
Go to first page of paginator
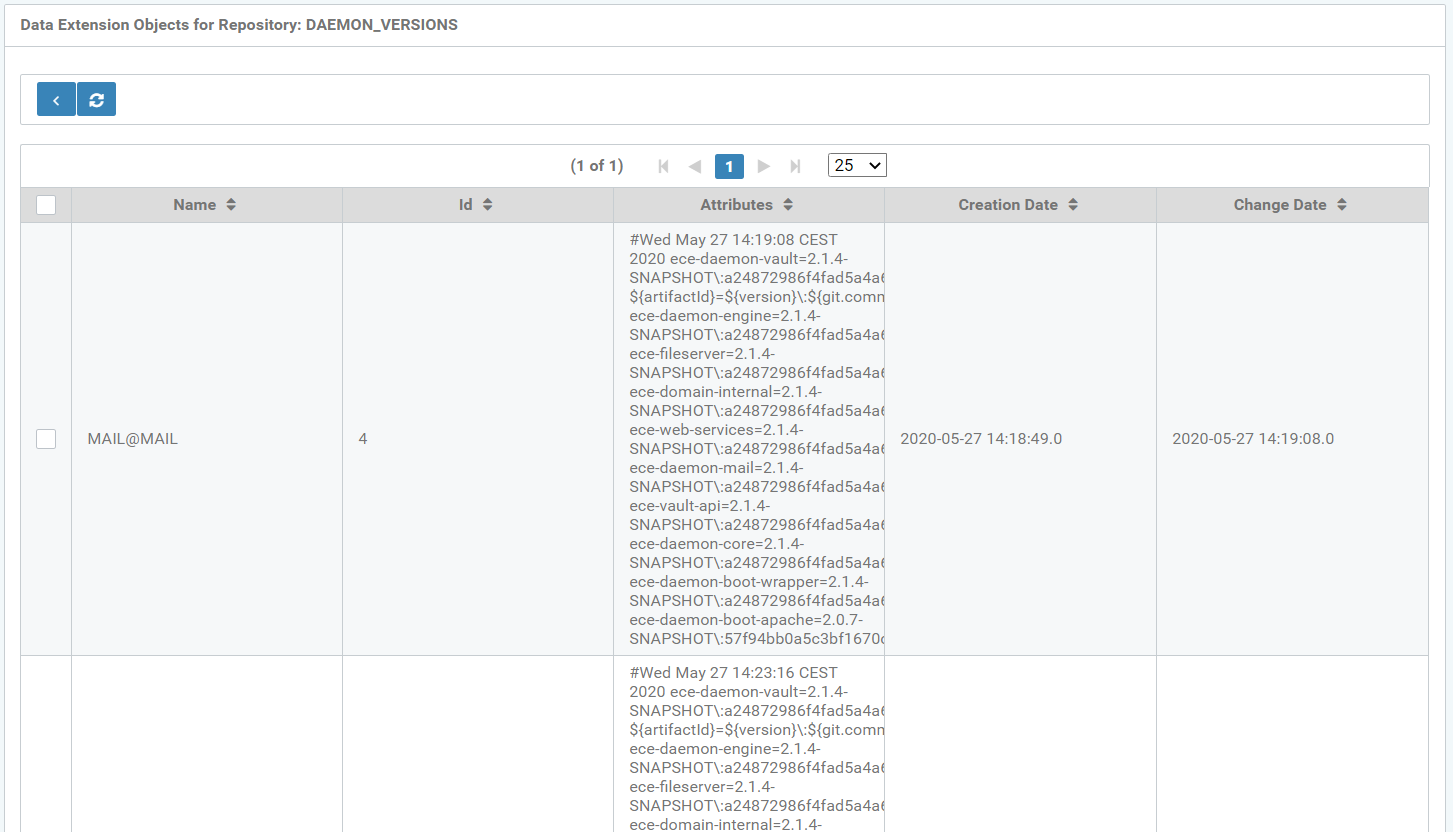tap(663, 166)
